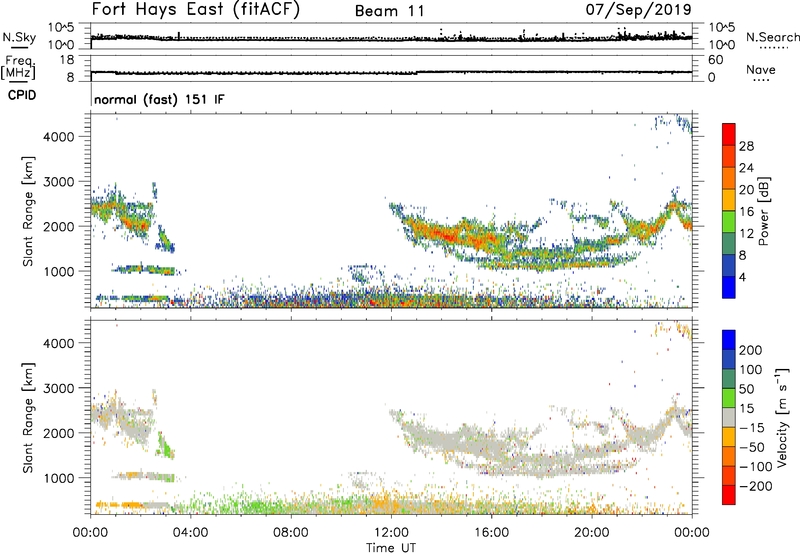This screenshot has width=800, height=554.
Task: Select the '16' tick on Power colorbar
Action: point(746,212)
